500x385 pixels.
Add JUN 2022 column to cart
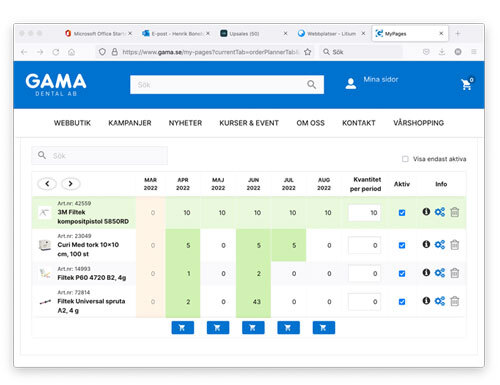[253, 328]
